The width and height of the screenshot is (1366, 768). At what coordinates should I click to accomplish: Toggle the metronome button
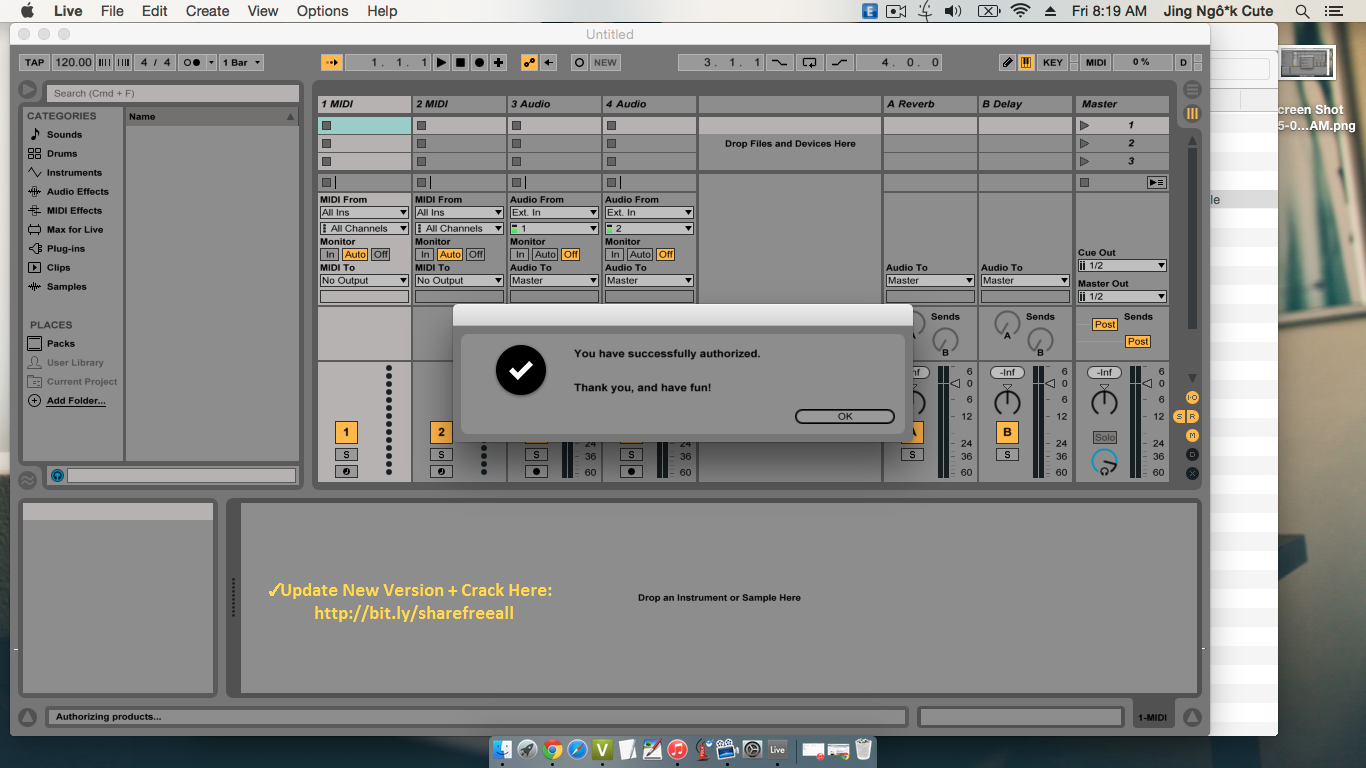coord(192,62)
